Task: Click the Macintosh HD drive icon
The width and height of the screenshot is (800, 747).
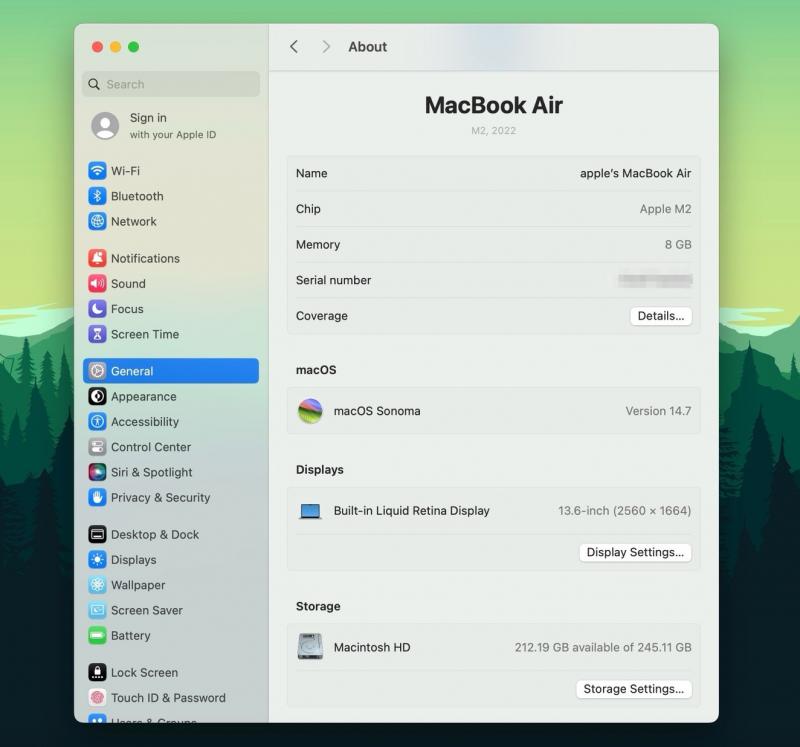Action: pyautogui.click(x=310, y=647)
